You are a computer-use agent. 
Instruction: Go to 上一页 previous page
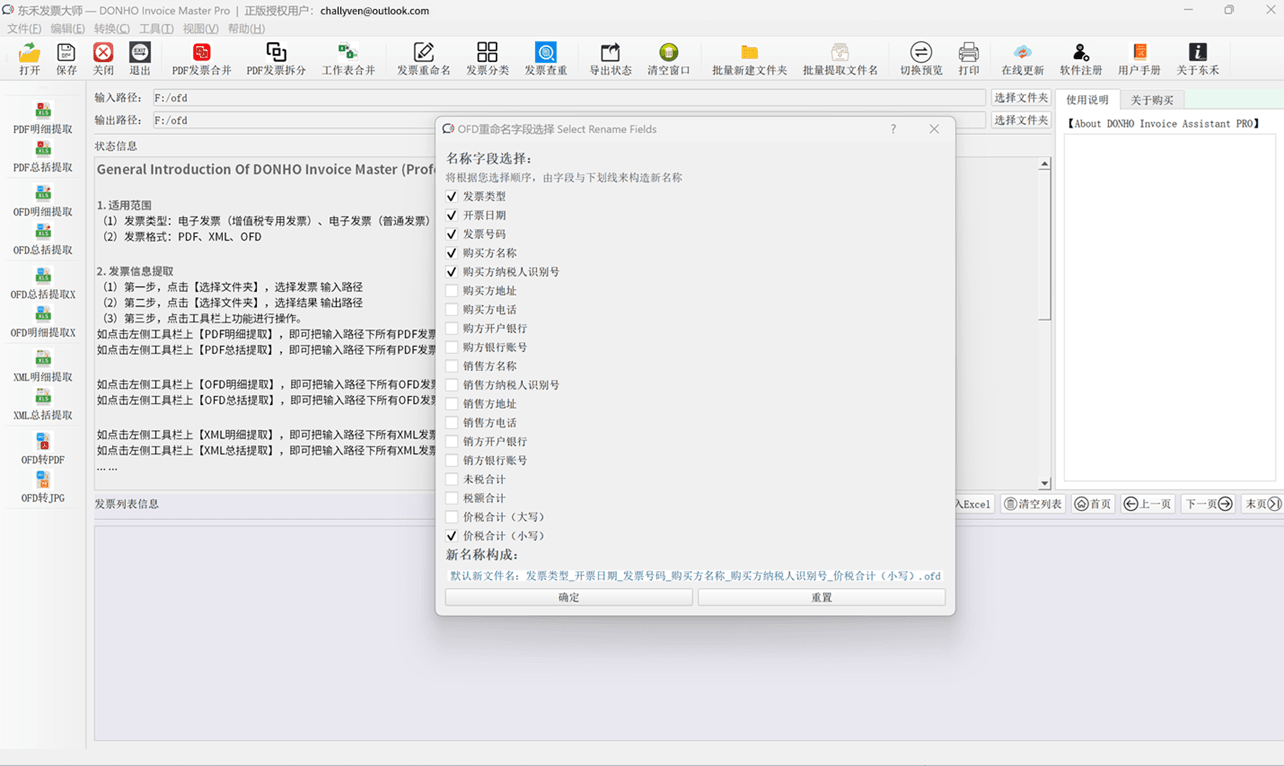coord(1147,504)
